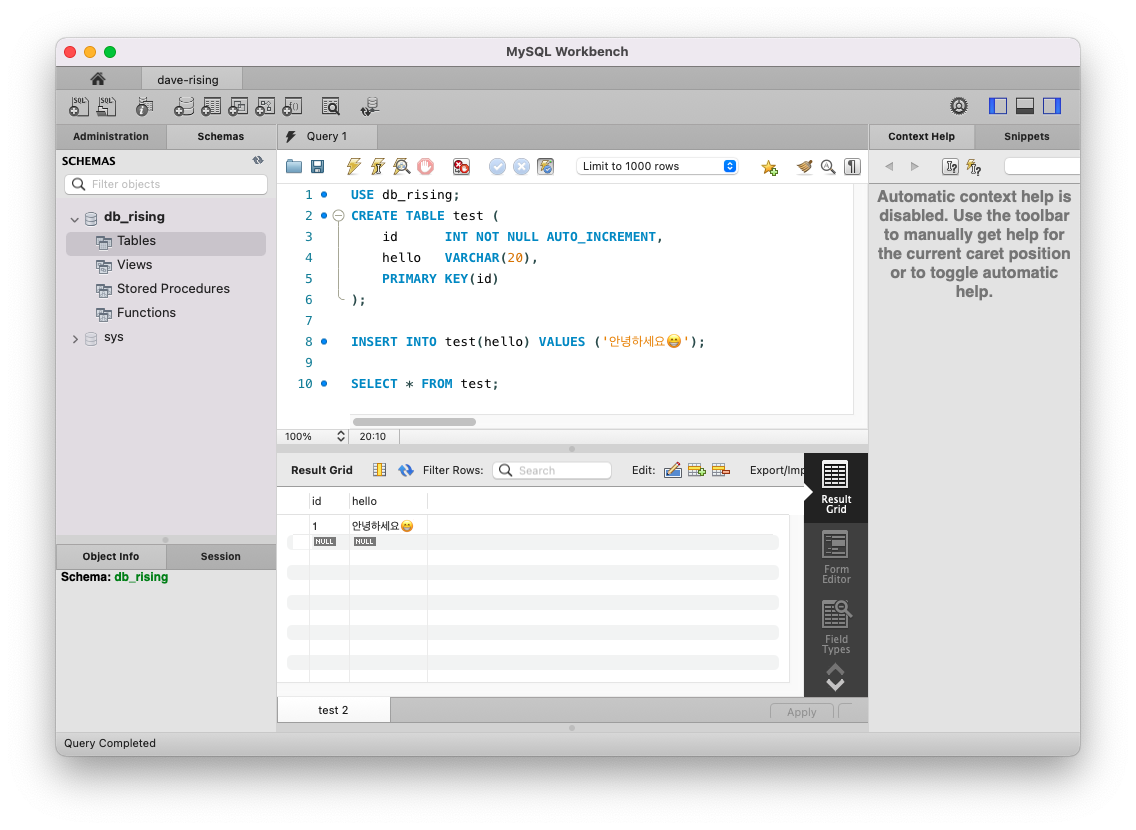The image size is (1136, 830).
Task: Switch to the Administration tab
Action: coord(111,136)
